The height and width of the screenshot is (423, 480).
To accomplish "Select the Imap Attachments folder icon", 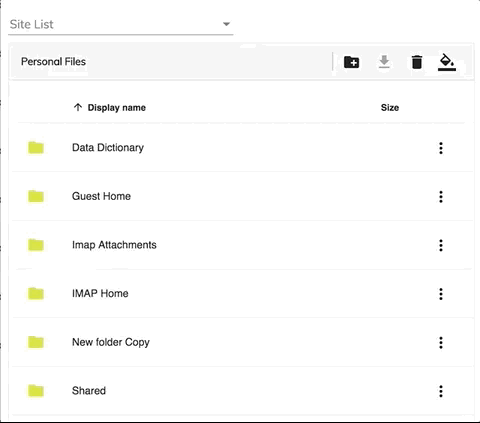I will tap(36, 245).
